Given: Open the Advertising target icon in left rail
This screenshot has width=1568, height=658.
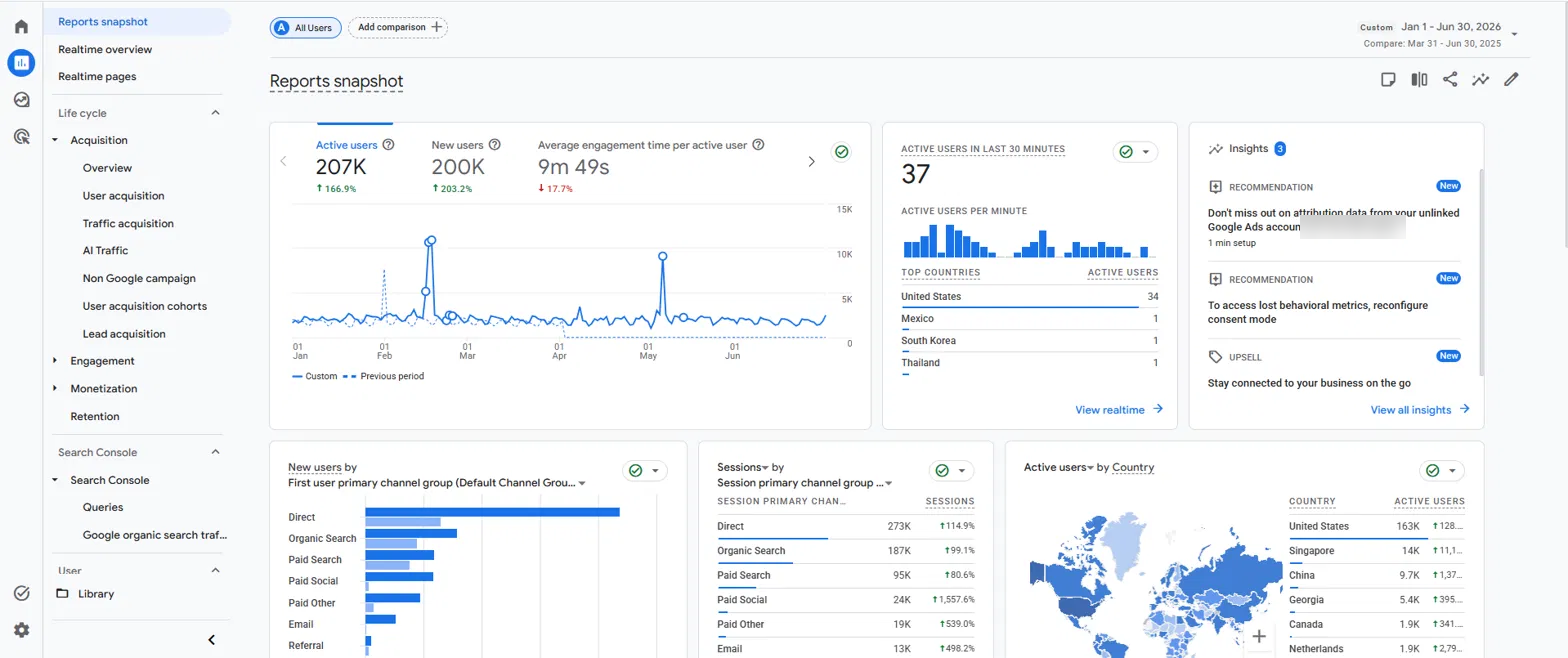Looking at the screenshot, I should click(21, 137).
